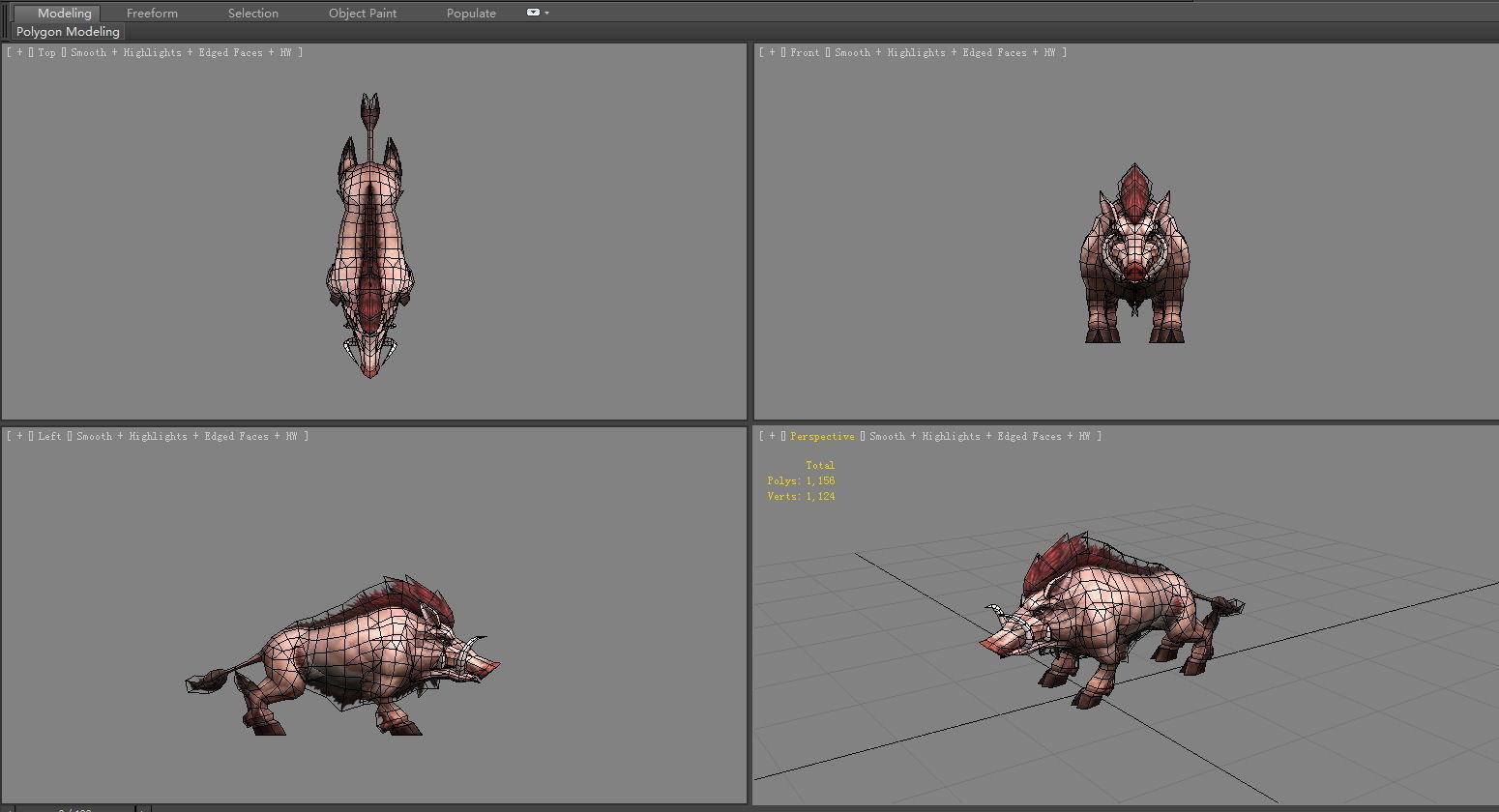Open the yellow Perspective point-of-view menu

822,436
